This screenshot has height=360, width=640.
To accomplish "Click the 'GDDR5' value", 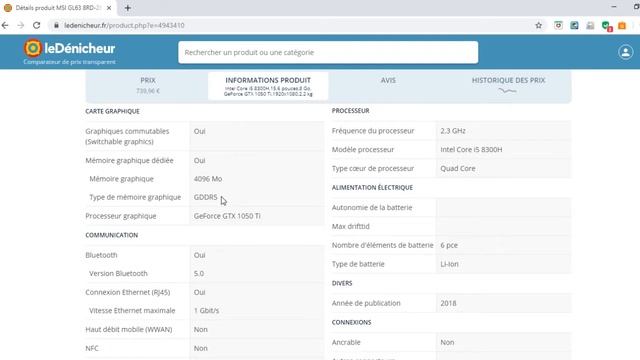I will (205, 197).
